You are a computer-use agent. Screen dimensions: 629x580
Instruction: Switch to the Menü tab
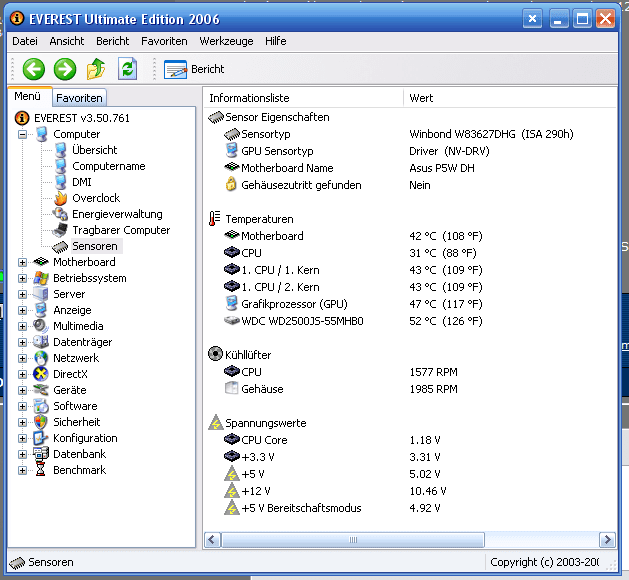28,96
